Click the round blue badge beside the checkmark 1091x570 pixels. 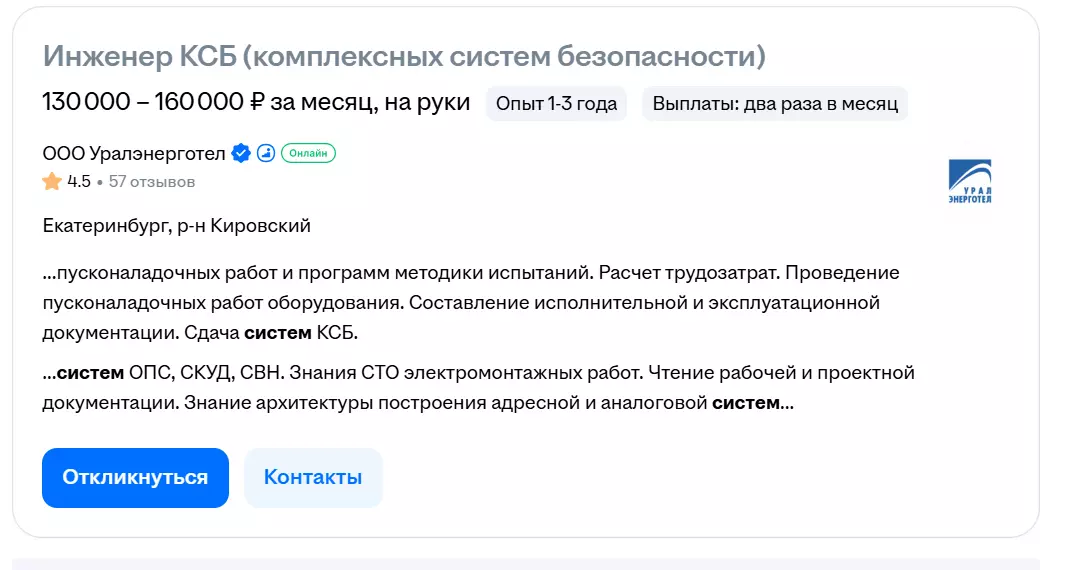[x=265, y=153]
